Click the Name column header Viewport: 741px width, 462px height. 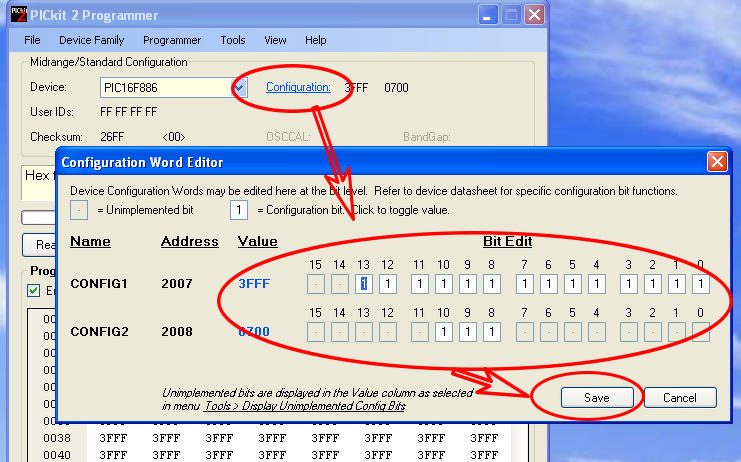[x=90, y=241]
